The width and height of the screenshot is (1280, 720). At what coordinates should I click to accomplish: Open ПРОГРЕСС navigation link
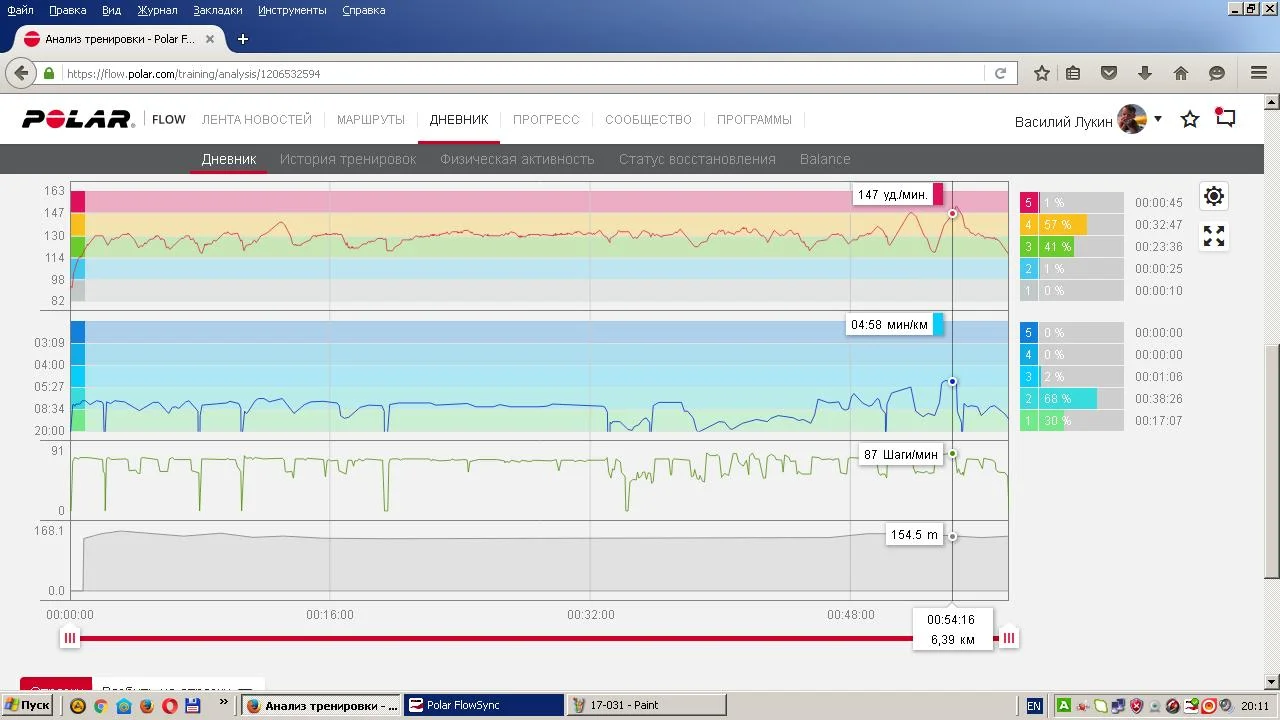(546, 120)
